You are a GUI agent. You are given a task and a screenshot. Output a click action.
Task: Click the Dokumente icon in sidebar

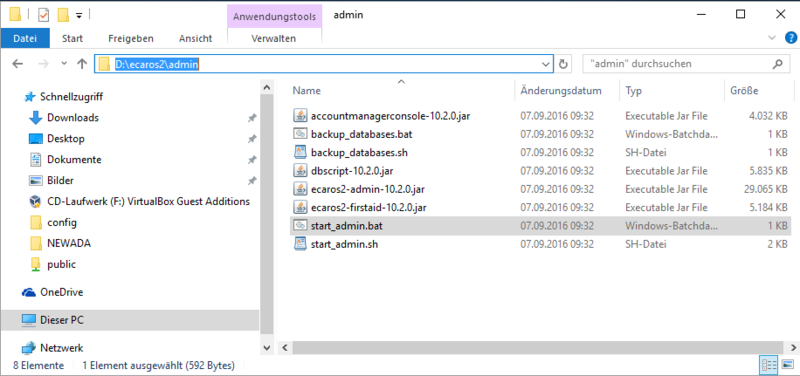pyautogui.click(x=35, y=160)
